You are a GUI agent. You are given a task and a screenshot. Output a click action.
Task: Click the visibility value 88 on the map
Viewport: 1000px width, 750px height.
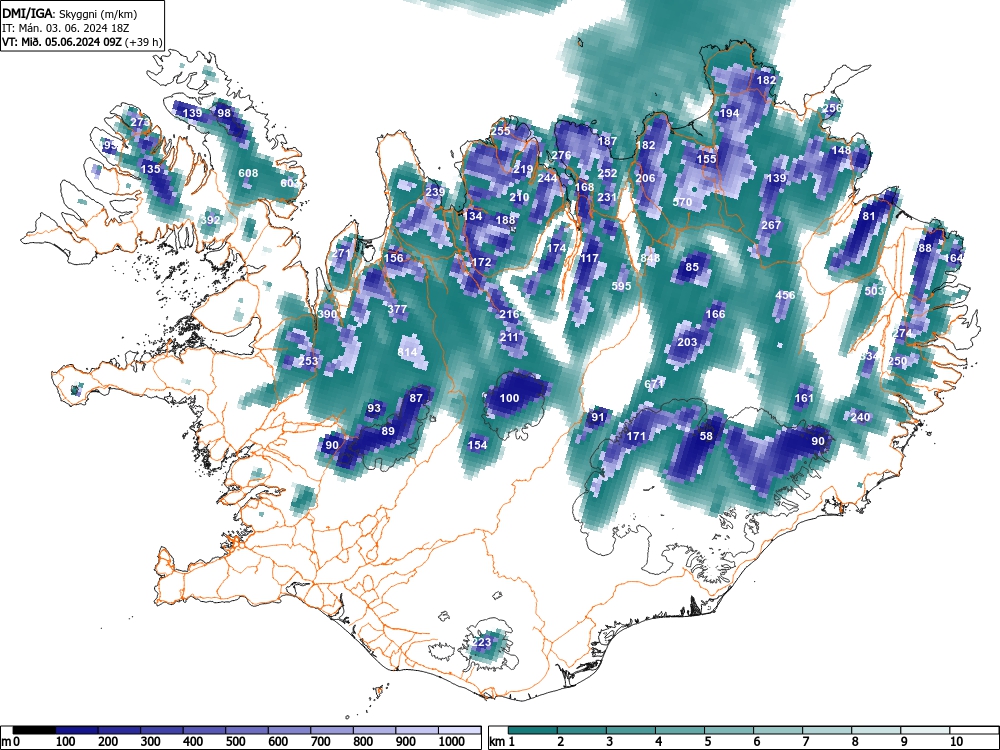pyautogui.click(x=925, y=248)
